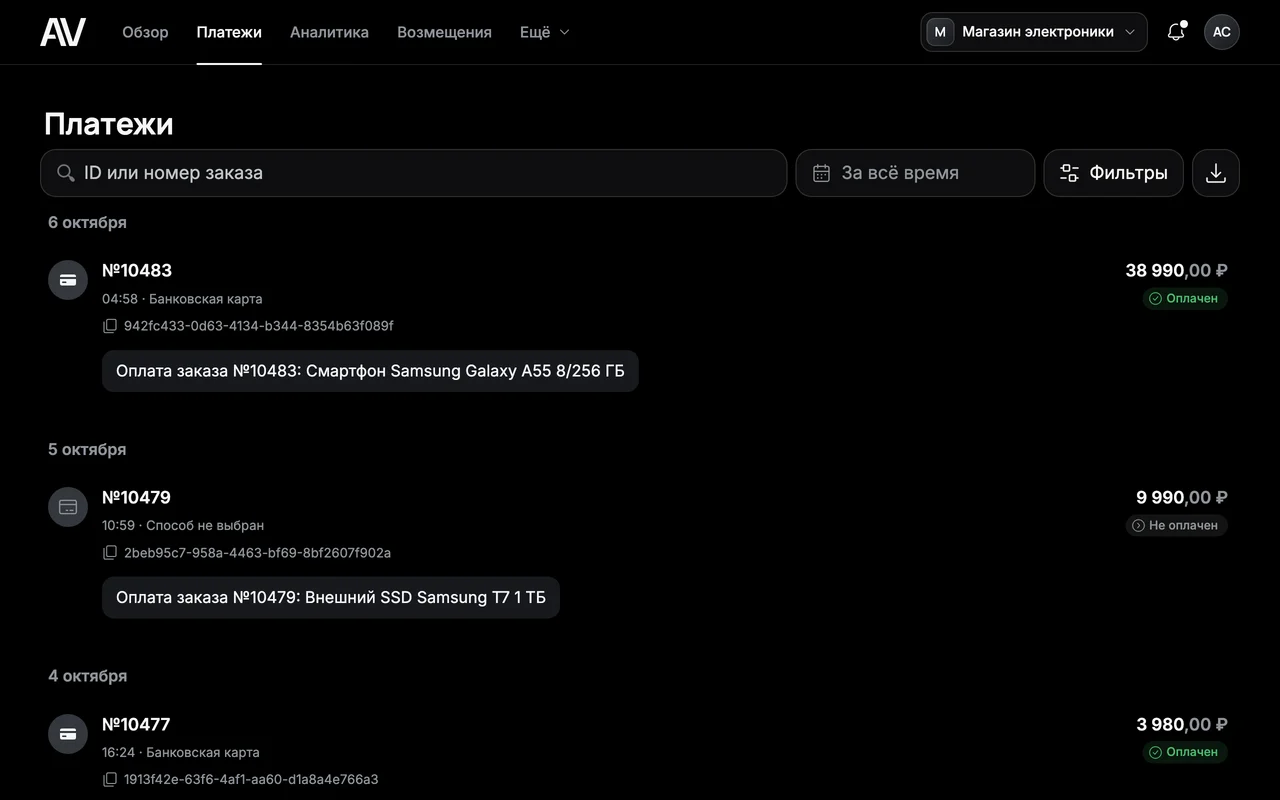Open the notifications bell
Screen dimensions: 1280x800
tap(1176, 32)
